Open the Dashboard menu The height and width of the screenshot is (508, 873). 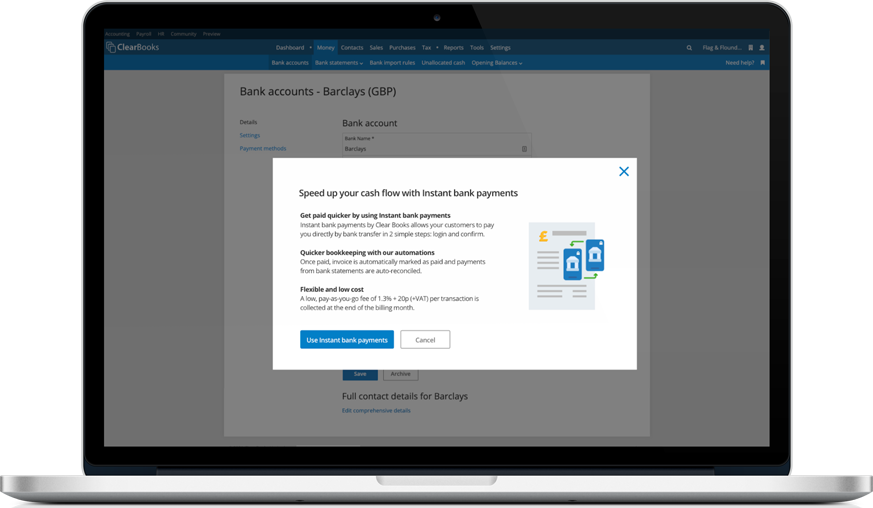point(290,48)
